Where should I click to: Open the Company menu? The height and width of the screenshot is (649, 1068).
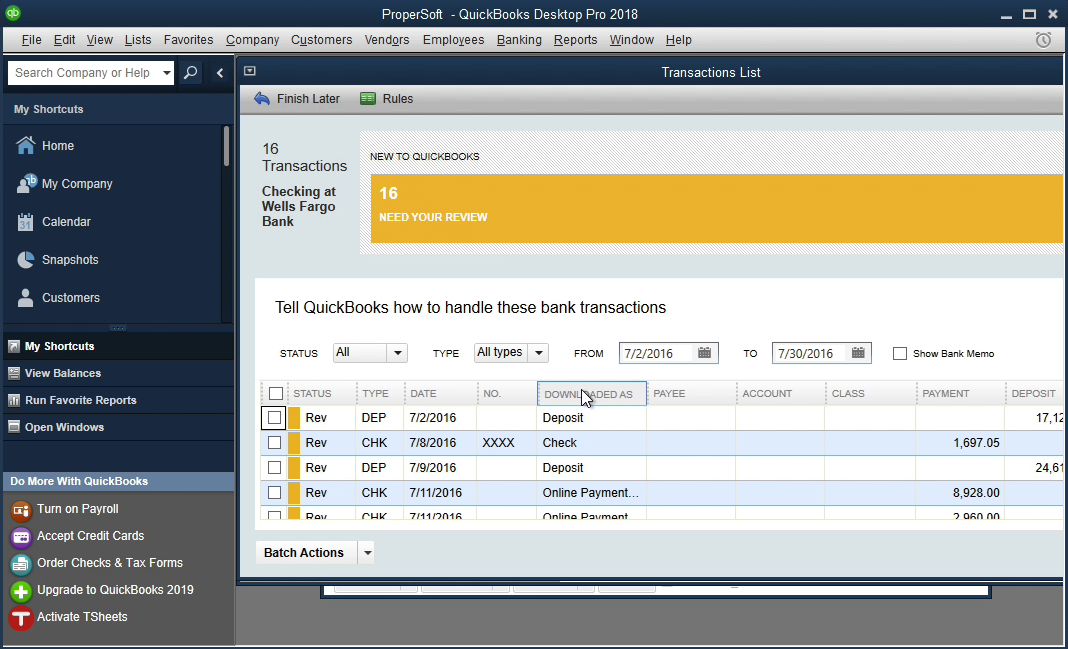click(x=252, y=40)
